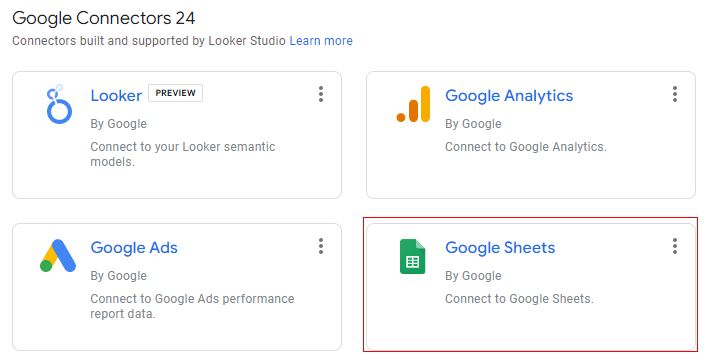Click 'By Google' text in the Looker card
This screenshot has height=363, width=708.
tap(118, 124)
